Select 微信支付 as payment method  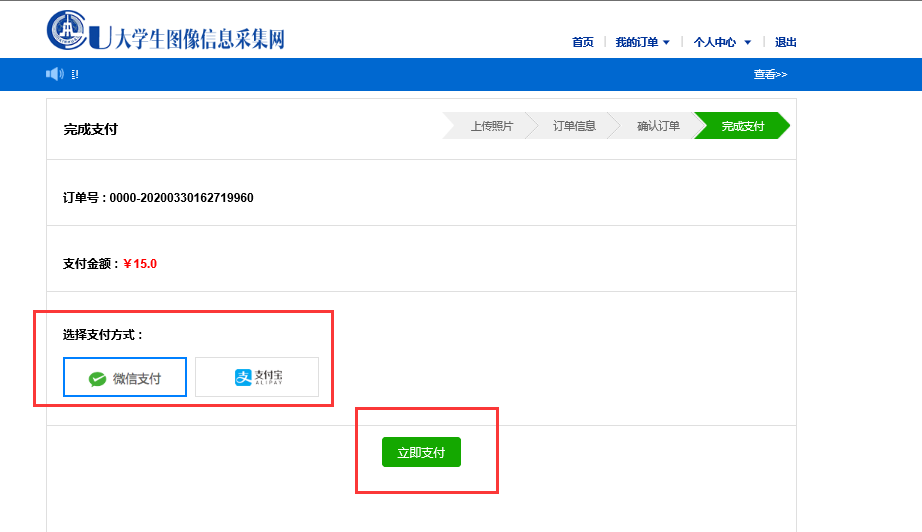coord(125,377)
